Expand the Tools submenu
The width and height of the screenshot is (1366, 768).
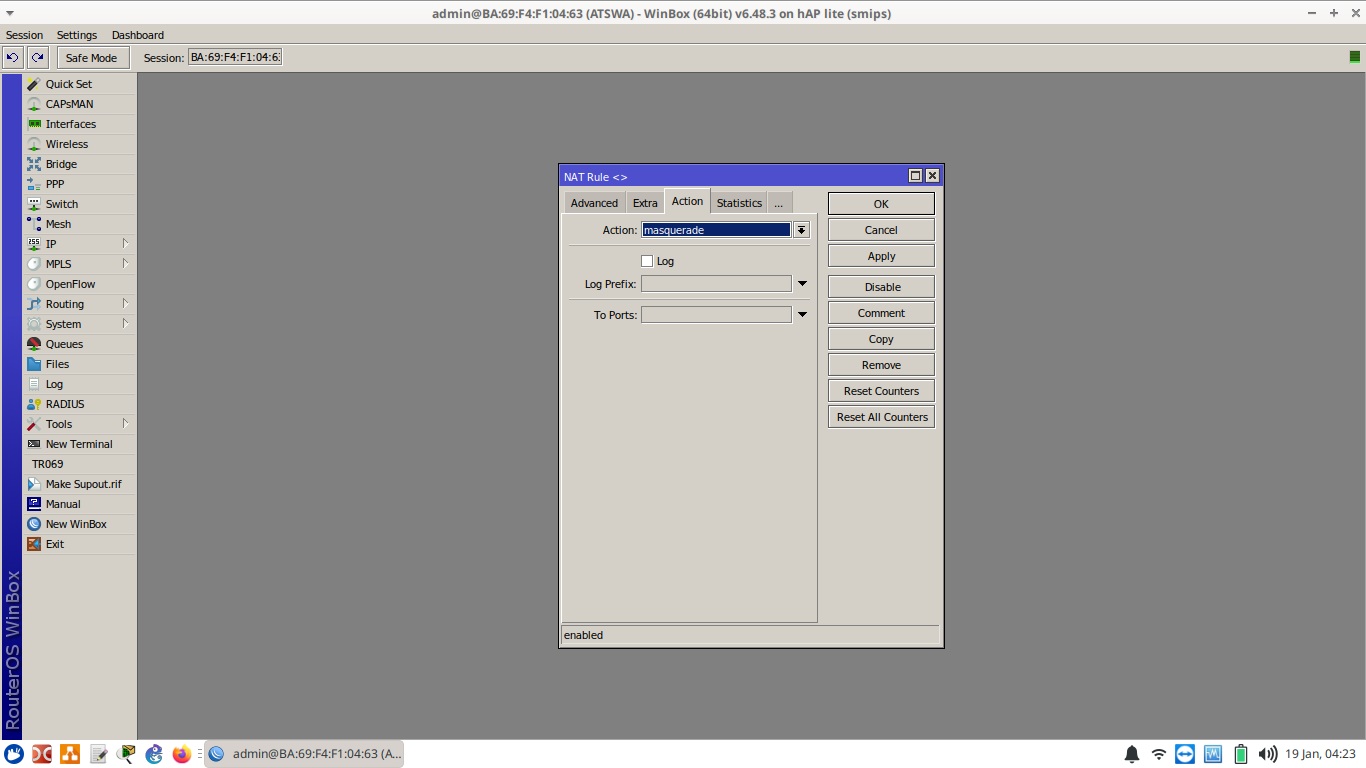tap(125, 423)
